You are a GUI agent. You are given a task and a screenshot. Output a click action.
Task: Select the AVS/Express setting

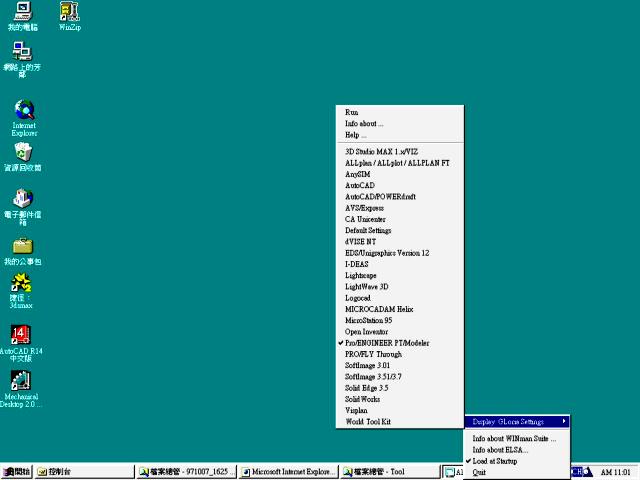coord(400,208)
